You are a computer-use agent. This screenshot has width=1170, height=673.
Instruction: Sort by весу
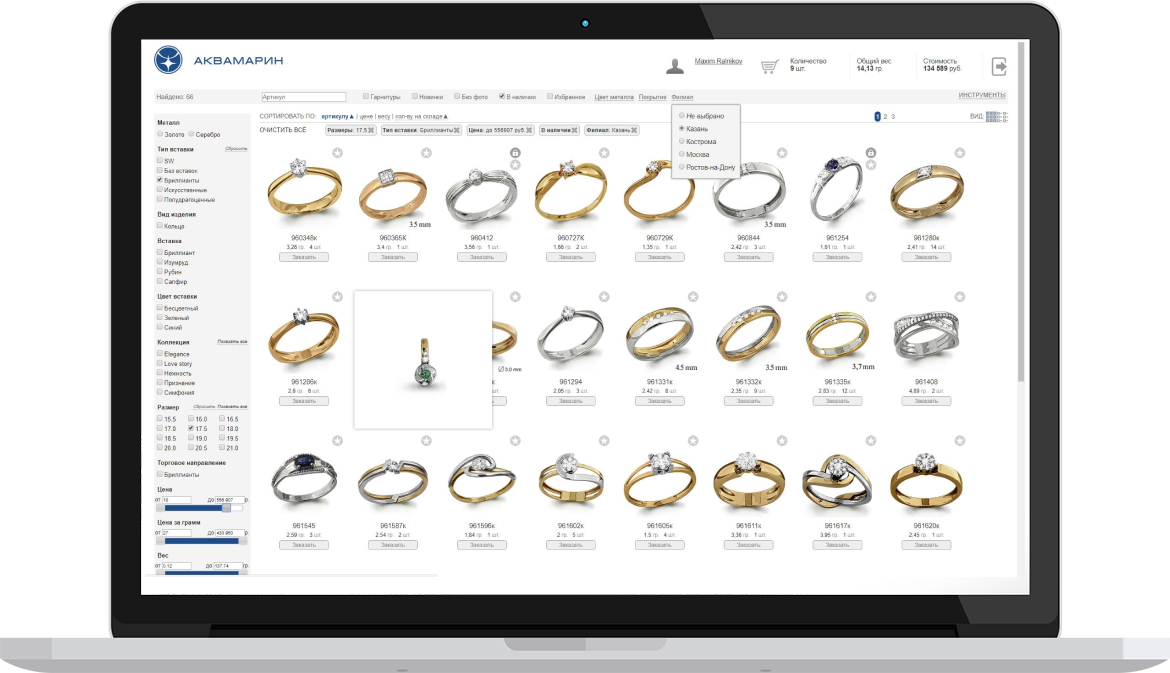[384, 116]
